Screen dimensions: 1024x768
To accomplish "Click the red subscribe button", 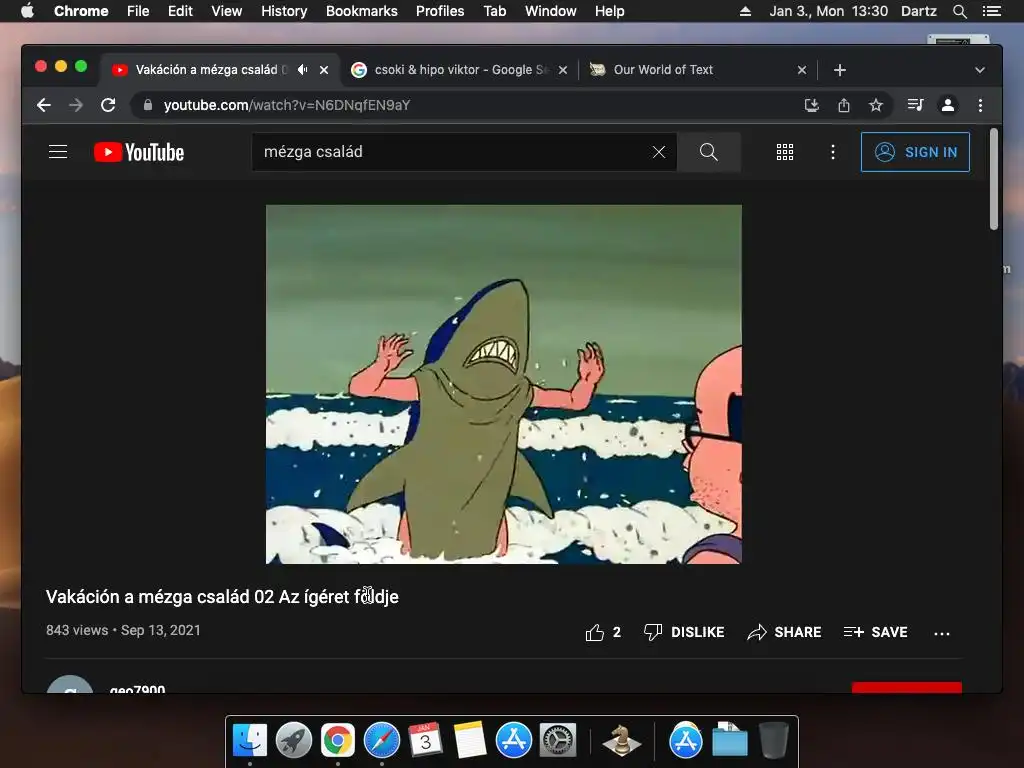I will [906, 687].
